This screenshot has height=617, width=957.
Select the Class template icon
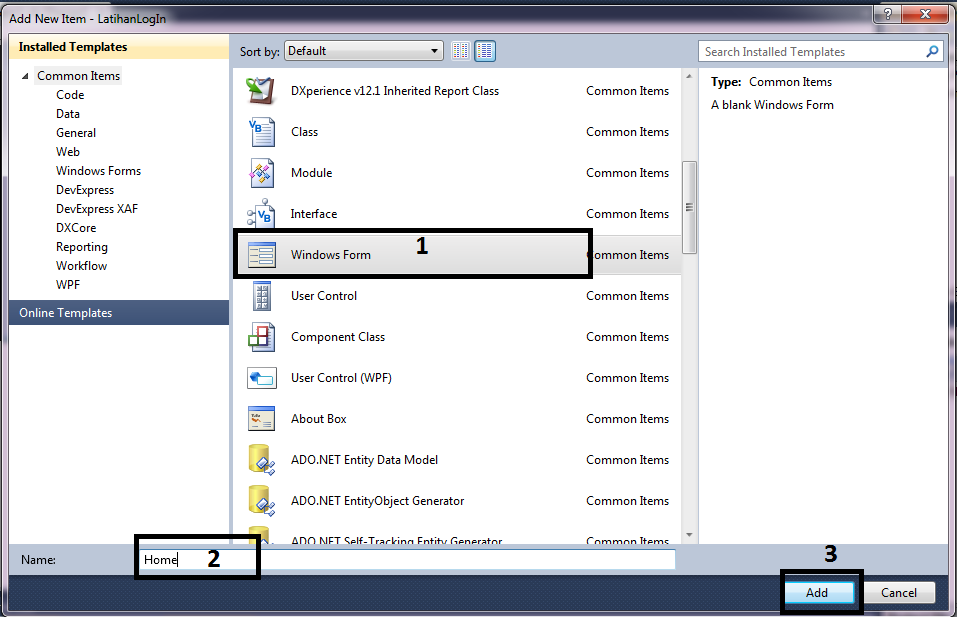(260, 131)
